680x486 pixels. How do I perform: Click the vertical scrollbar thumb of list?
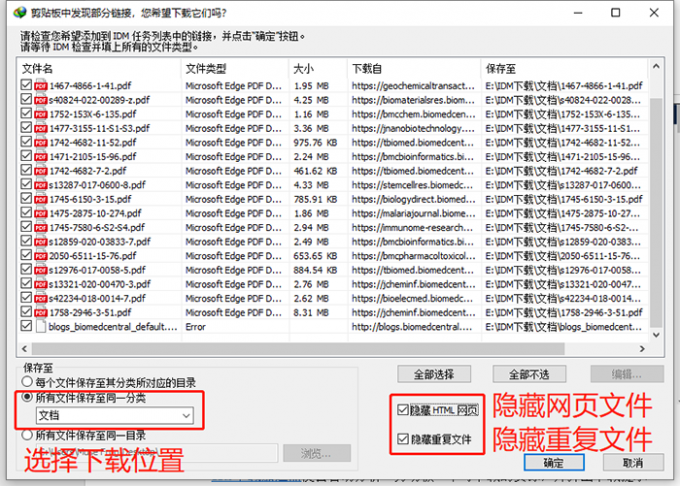coord(656,212)
